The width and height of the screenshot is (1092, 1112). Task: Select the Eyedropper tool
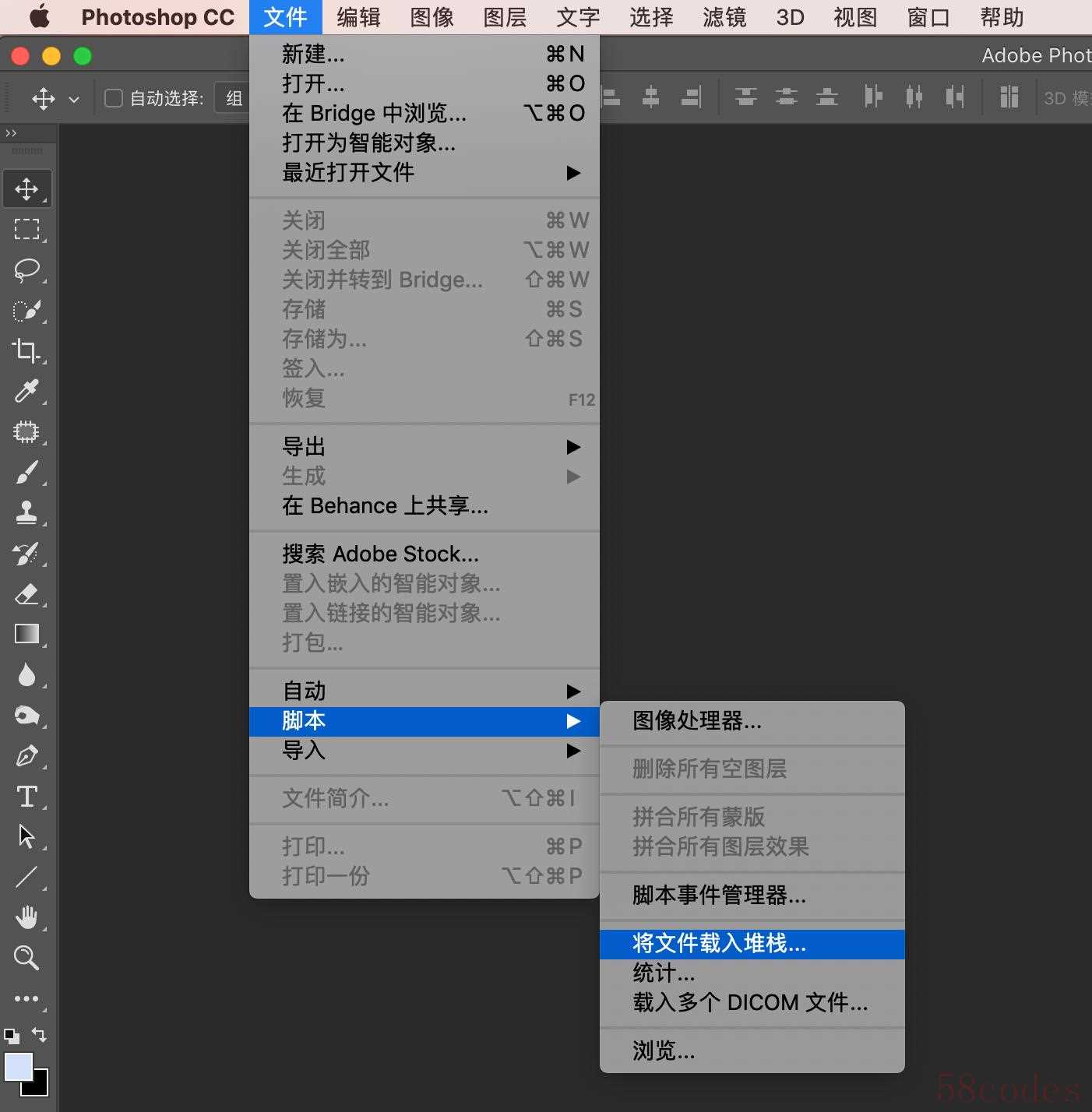(27, 391)
